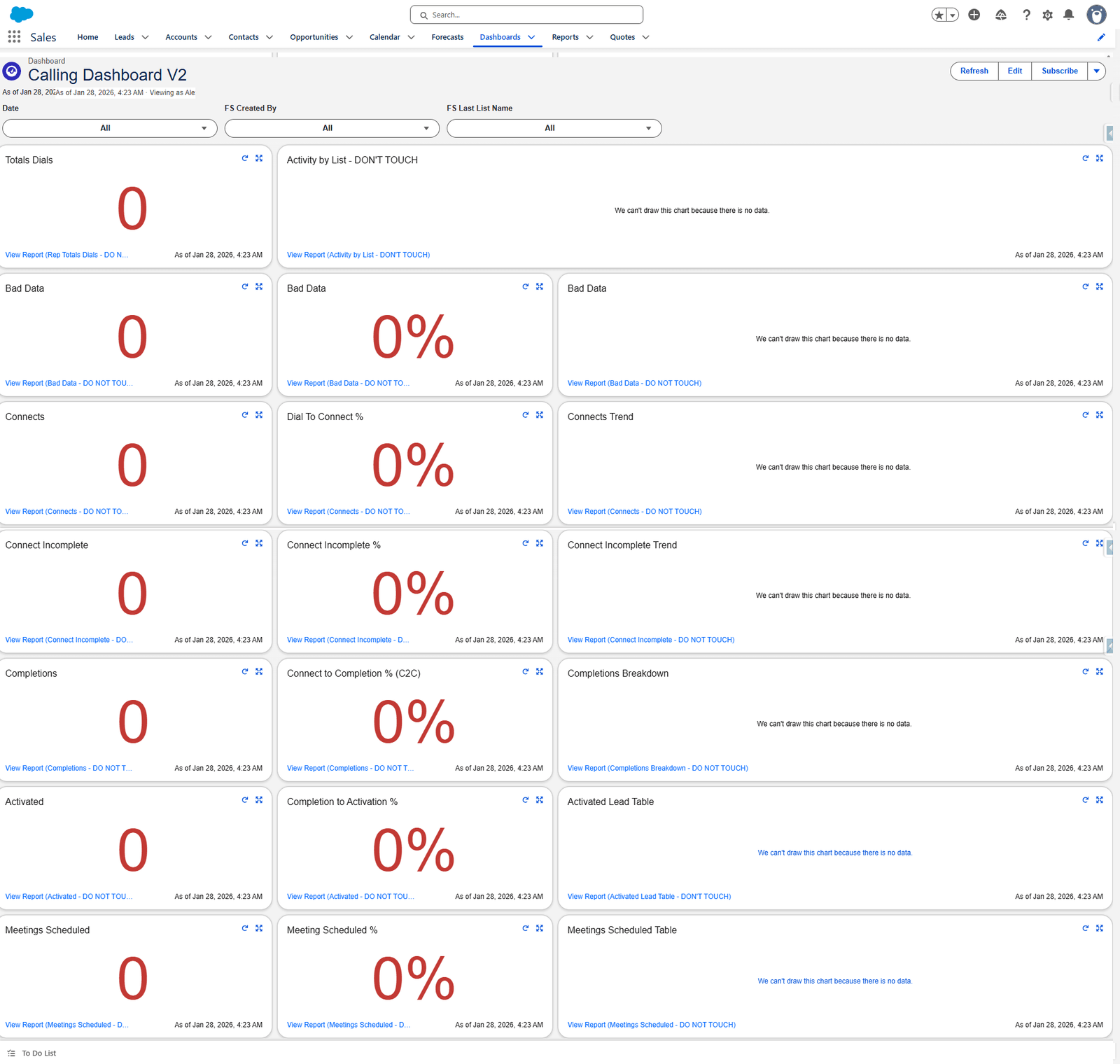Expand the Favorites list arrow
The width and height of the screenshot is (1120, 1064).
pos(953,15)
